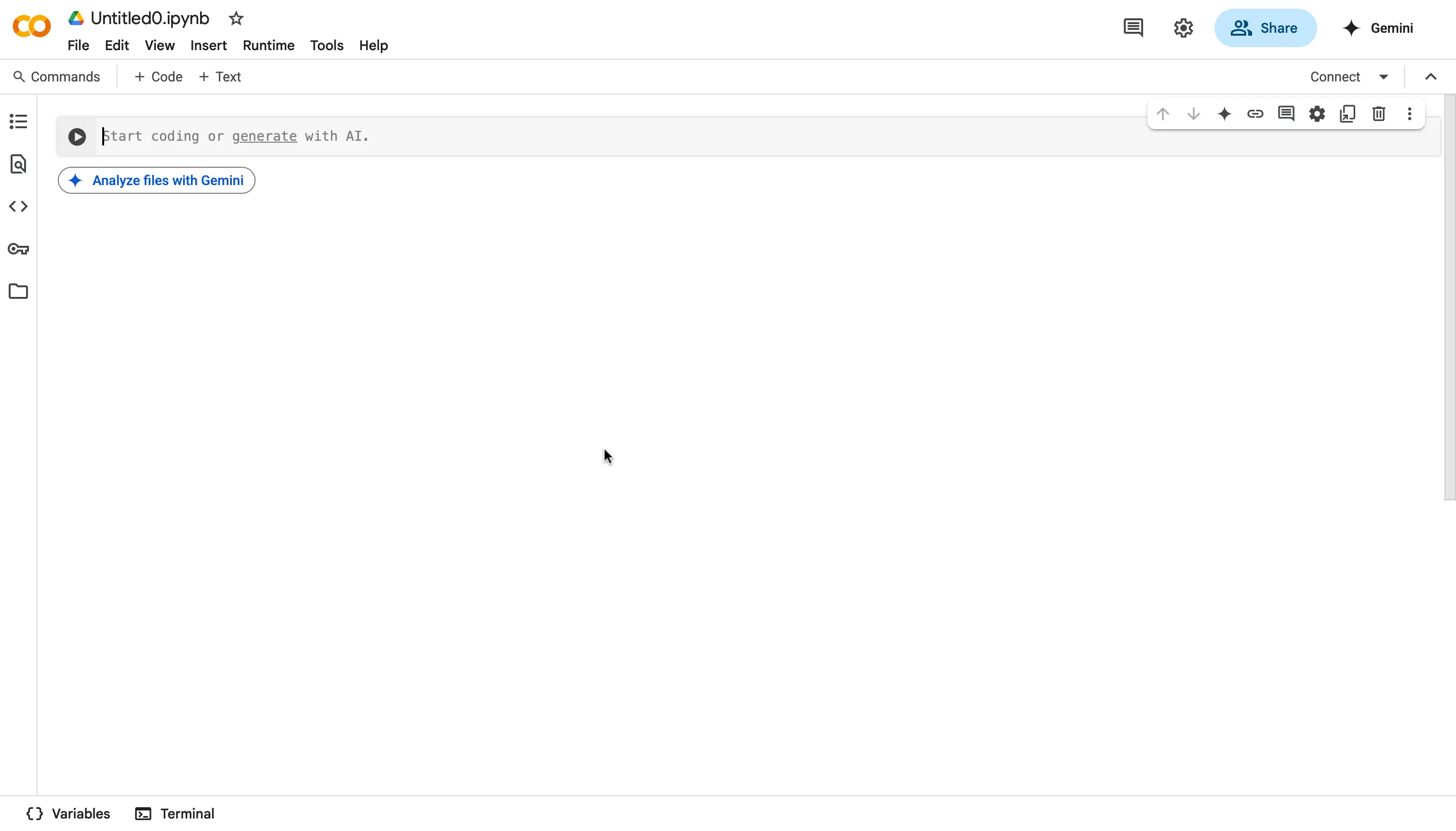Open the Colab settings gear in header
Viewport: 1456px width, 831px height.
pyautogui.click(x=1183, y=28)
